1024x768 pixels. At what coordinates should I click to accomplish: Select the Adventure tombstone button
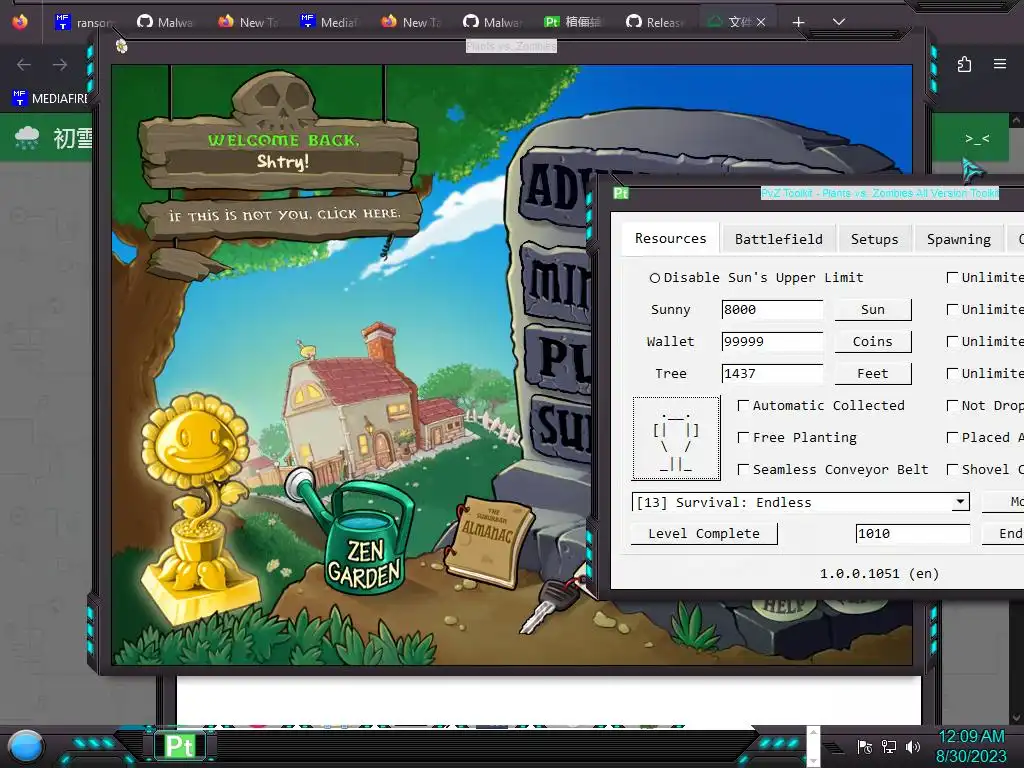pos(556,188)
